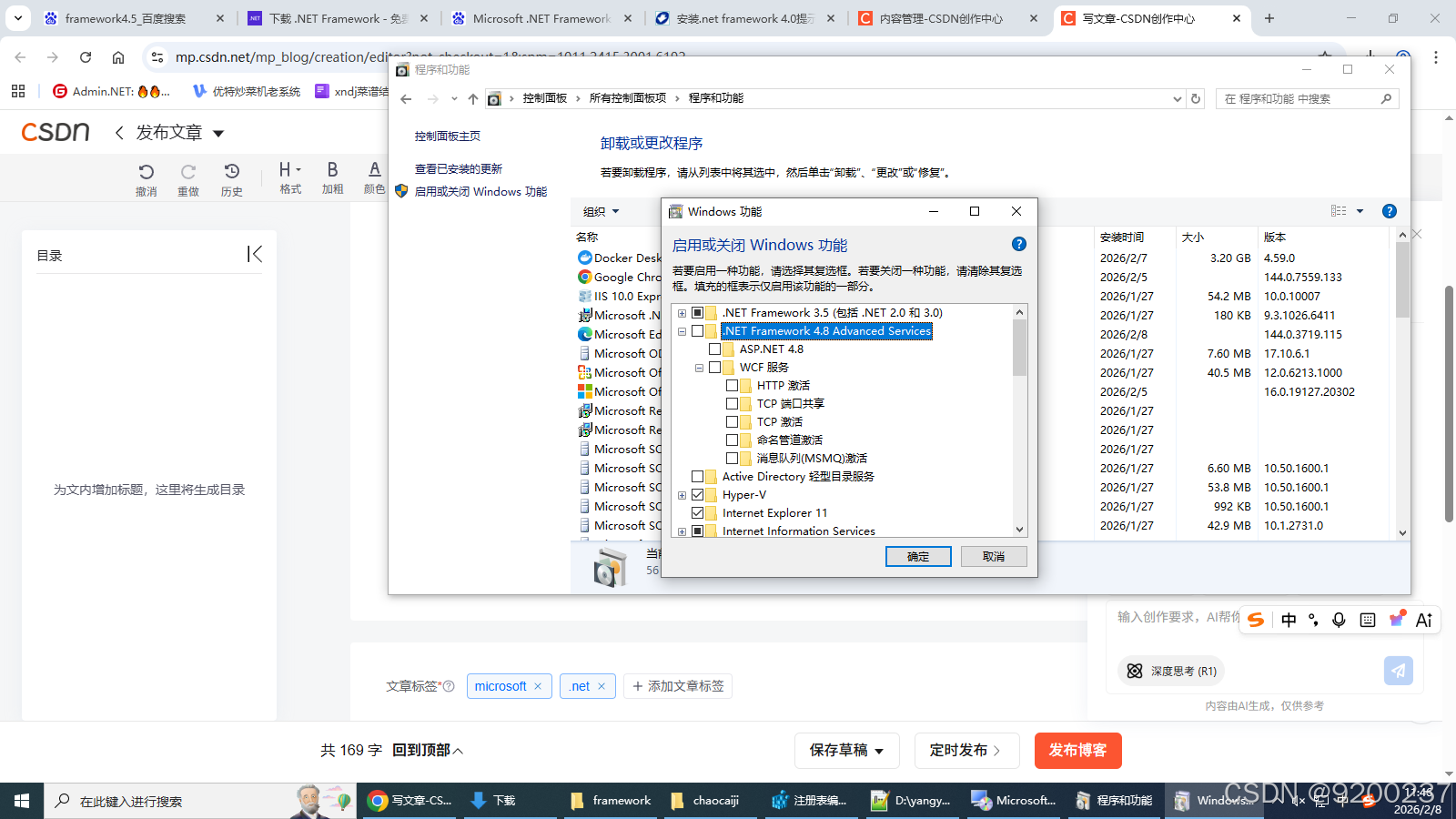Click 定时发布 button
This screenshot has width=1456, height=819.
(x=966, y=751)
